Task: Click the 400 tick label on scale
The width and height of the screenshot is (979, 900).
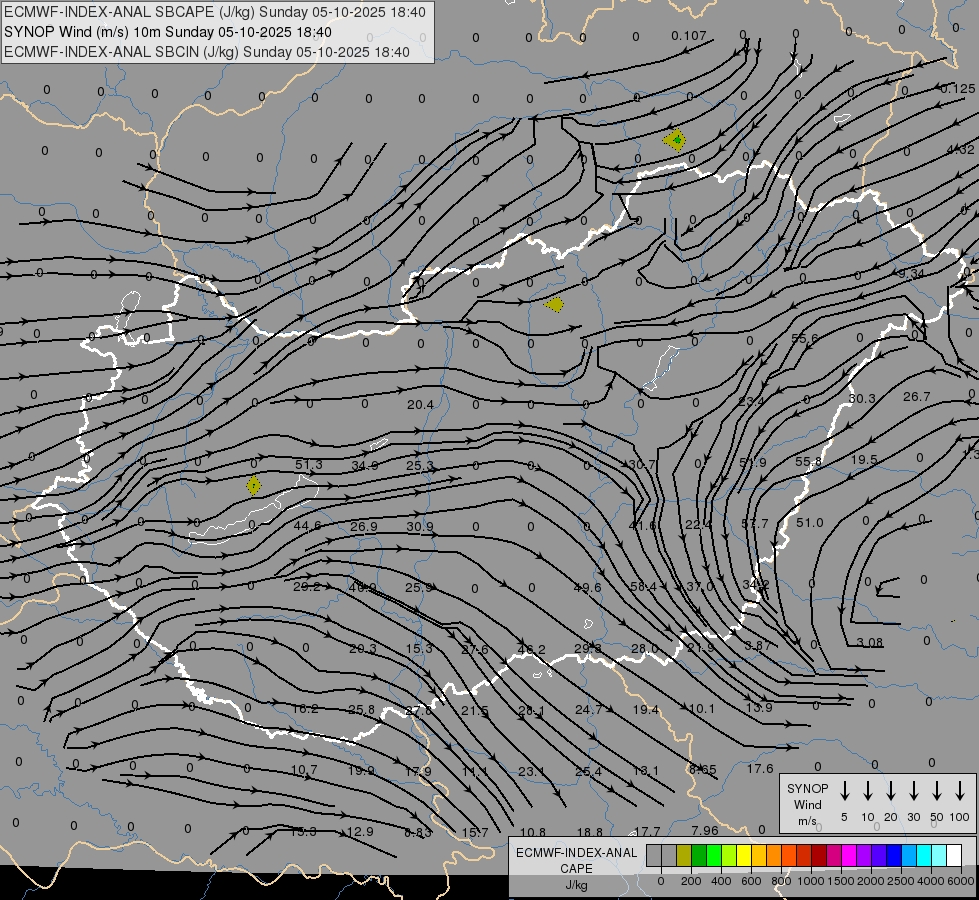Action: click(721, 881)
